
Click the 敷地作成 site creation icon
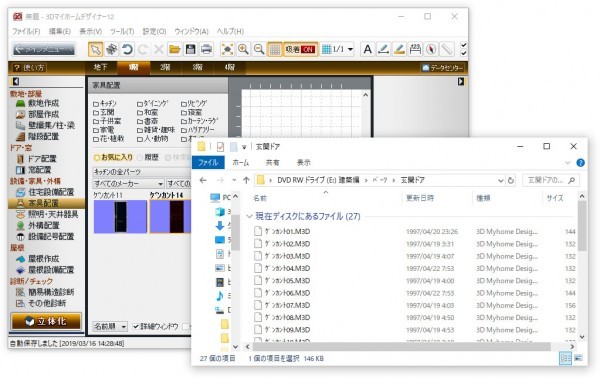click(x=21, y=103)
